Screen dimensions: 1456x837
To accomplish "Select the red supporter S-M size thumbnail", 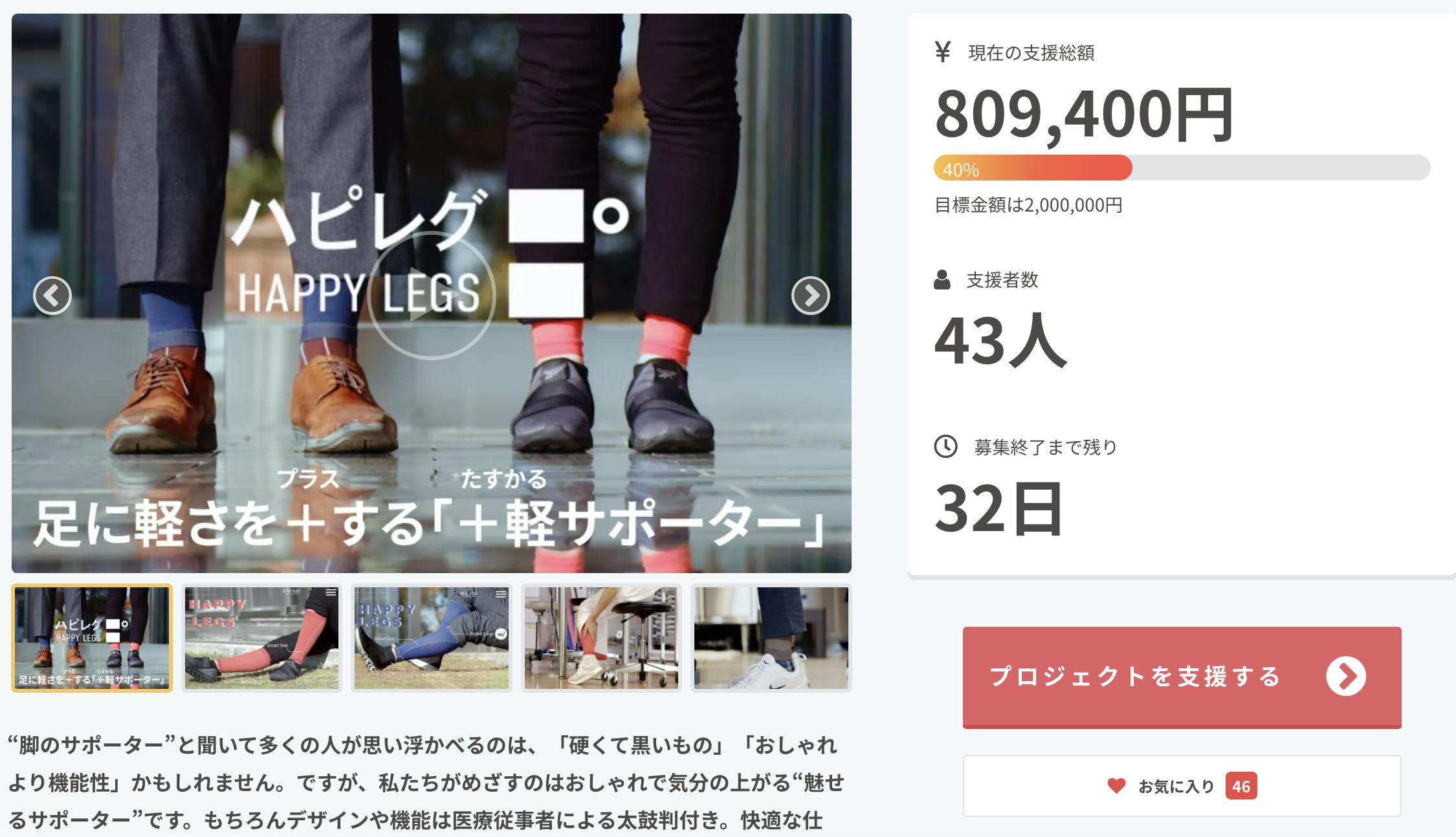I will pos(261,638).
